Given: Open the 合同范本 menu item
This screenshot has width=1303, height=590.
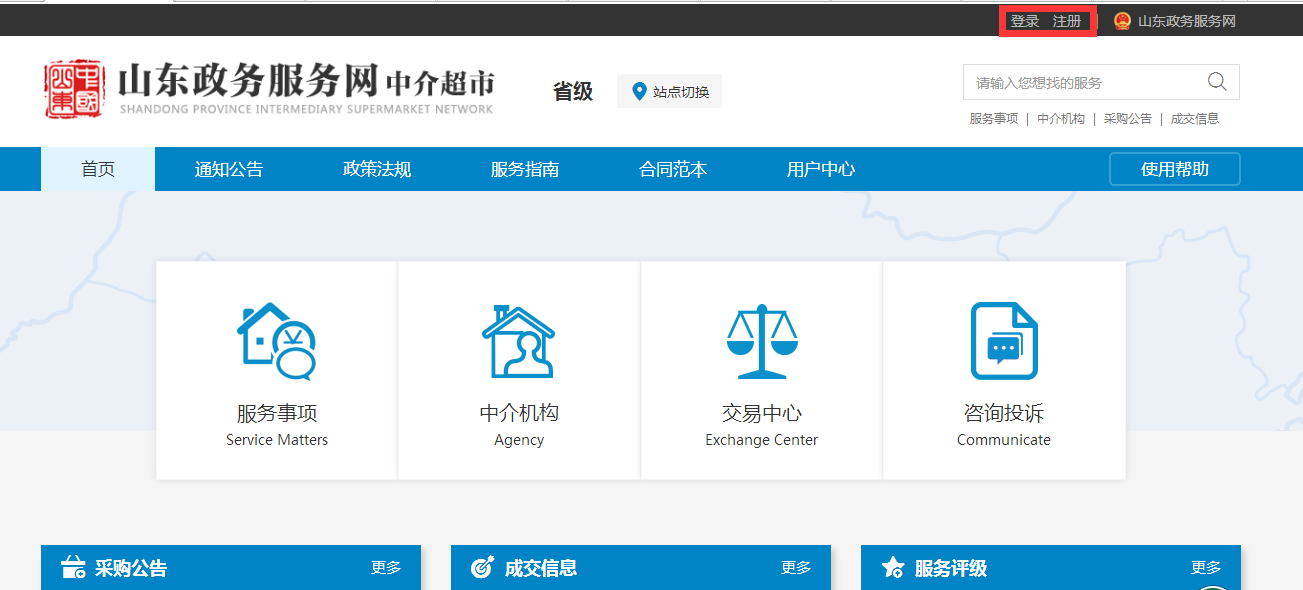Looking at the screenshot, I should pyautogui.click(x=673, y=169).
